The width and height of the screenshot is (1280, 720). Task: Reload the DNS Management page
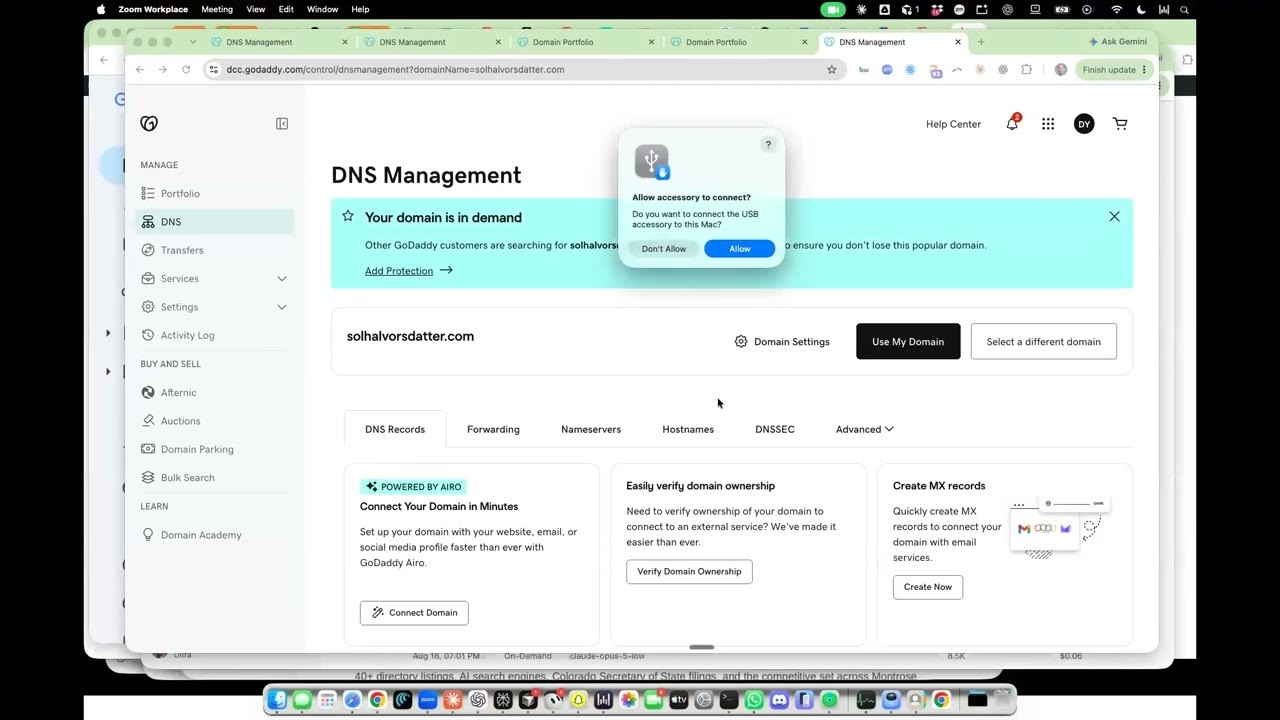[x=186, y=70]
